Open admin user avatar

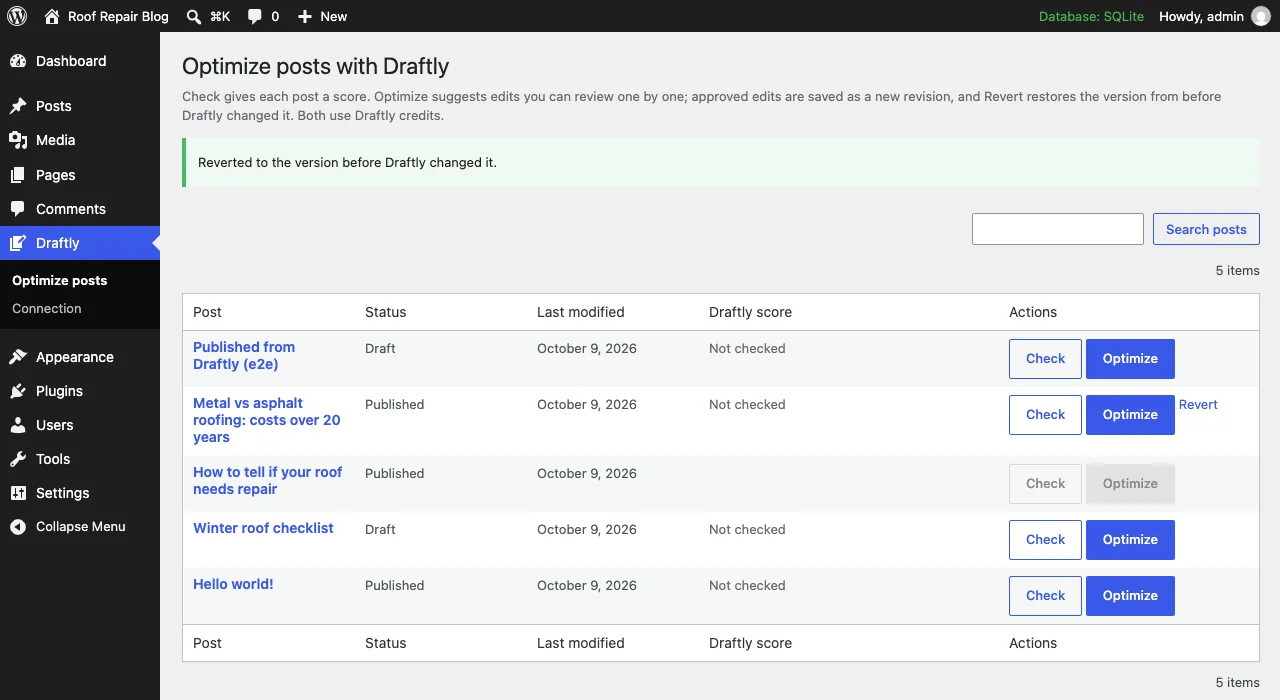click(x=1261, y=16)
